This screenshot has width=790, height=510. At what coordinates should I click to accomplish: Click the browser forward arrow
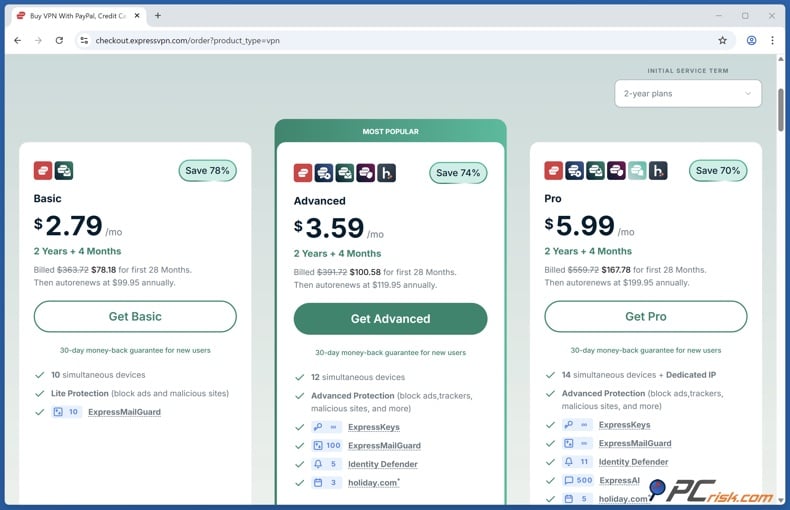coord(38,40)
